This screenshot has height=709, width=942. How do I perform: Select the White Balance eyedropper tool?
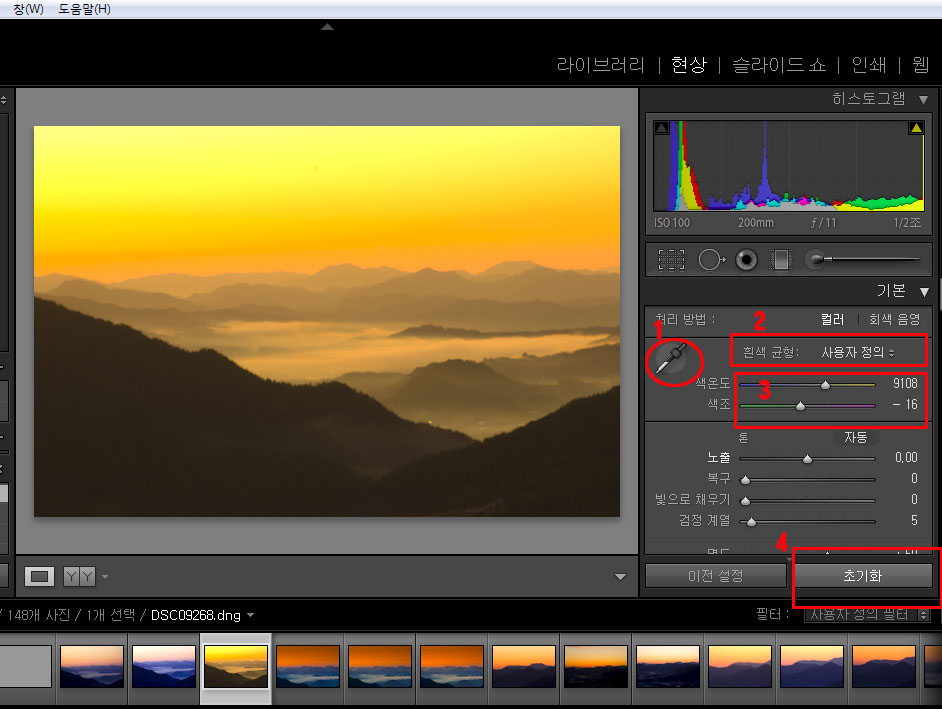[671, 360]
